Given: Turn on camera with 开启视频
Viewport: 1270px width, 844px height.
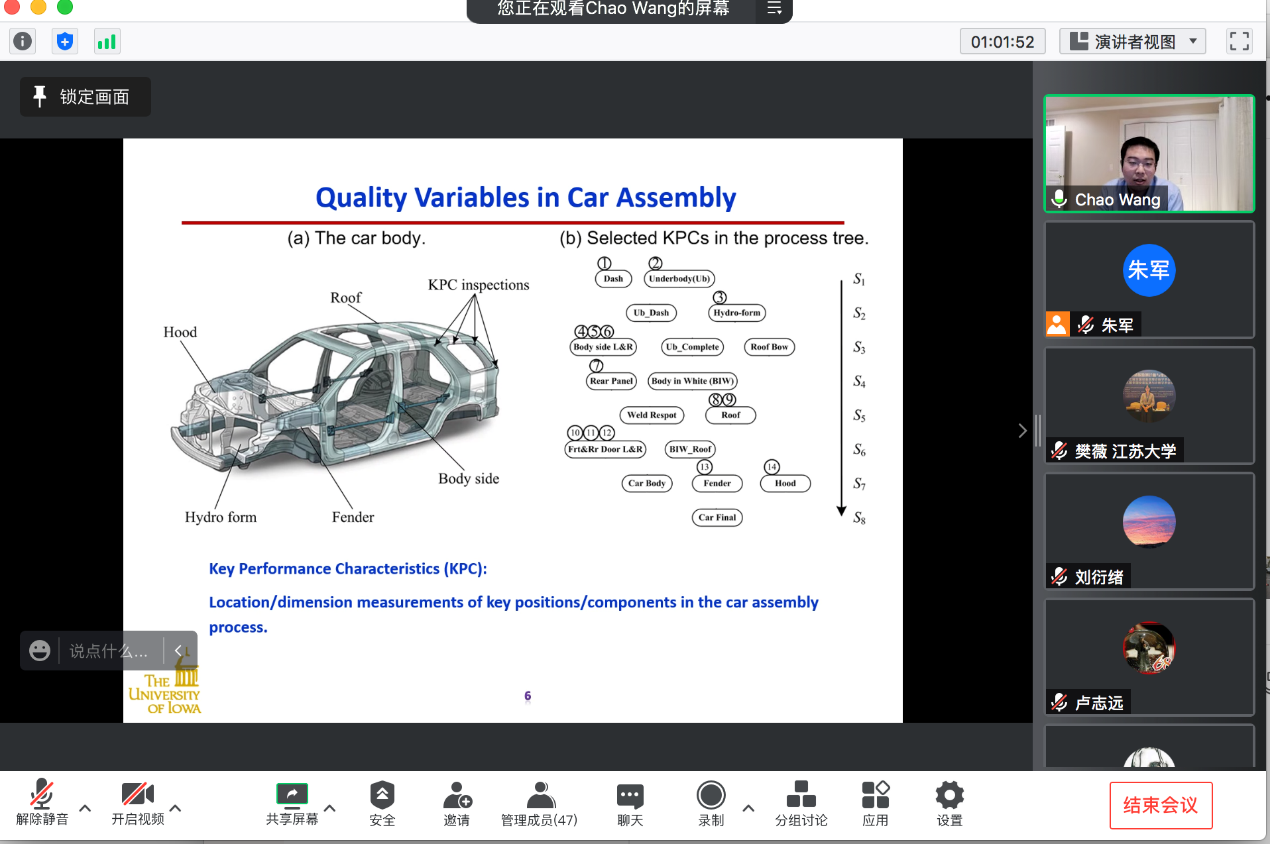Looking at the screenshot, I should 137,804.
